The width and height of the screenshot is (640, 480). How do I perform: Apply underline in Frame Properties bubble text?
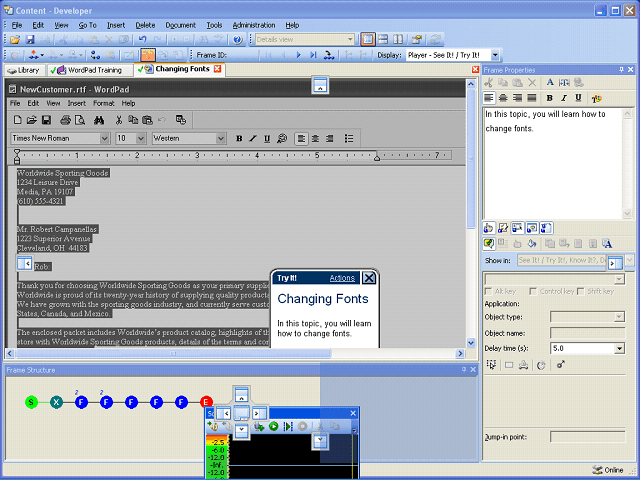click(x=578, y=98)
